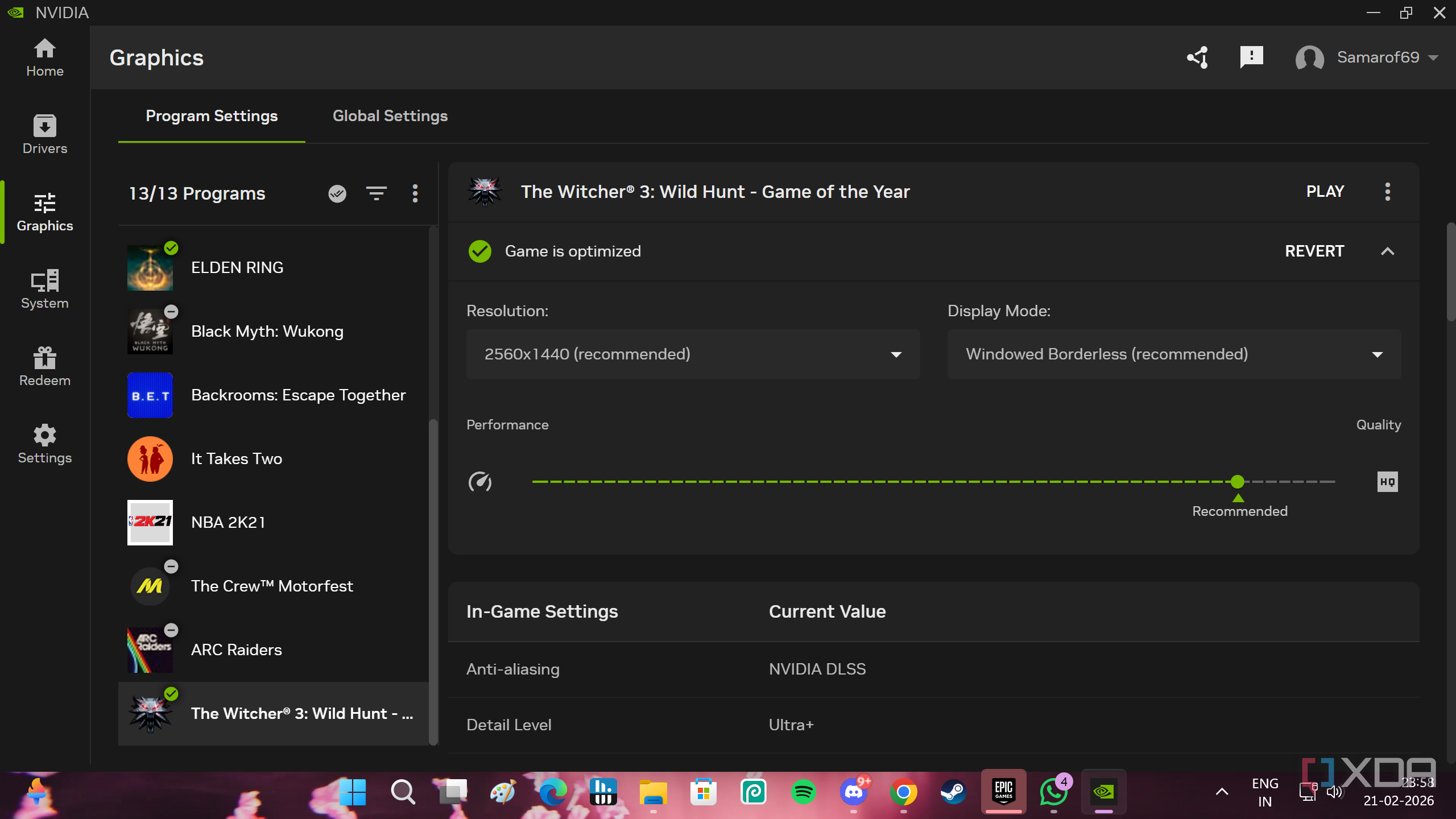Launch Epic Games from the taskbar
This screenshot has height=819, width=1456.
pyautogui.click(x=1004, y=791)
